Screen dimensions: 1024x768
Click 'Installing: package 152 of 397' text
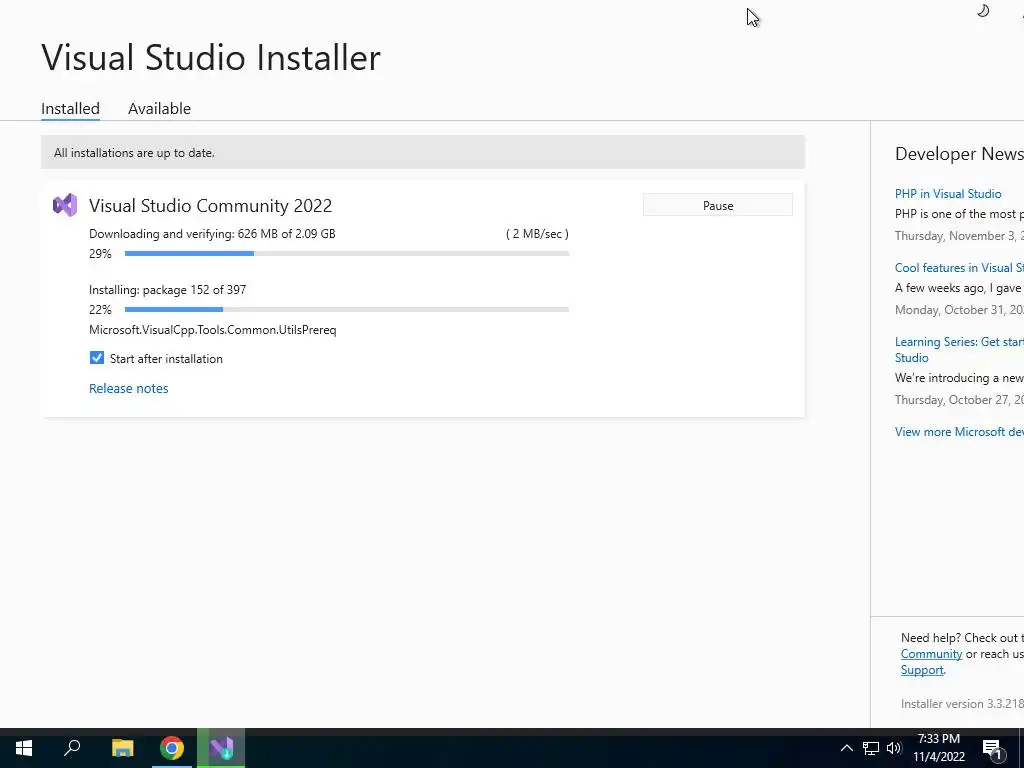point(167,289)
